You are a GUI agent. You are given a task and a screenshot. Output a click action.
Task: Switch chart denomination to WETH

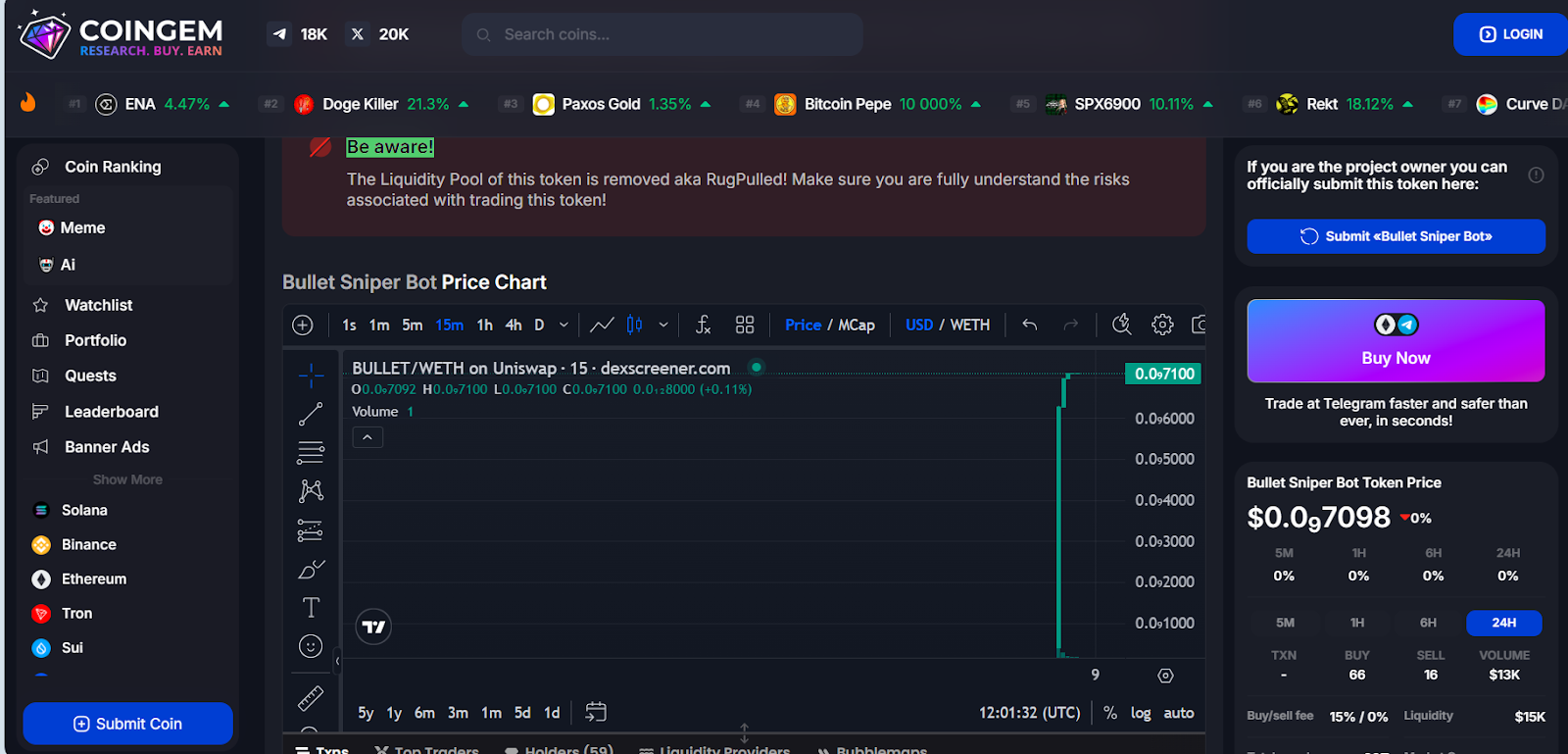point(970,325)
